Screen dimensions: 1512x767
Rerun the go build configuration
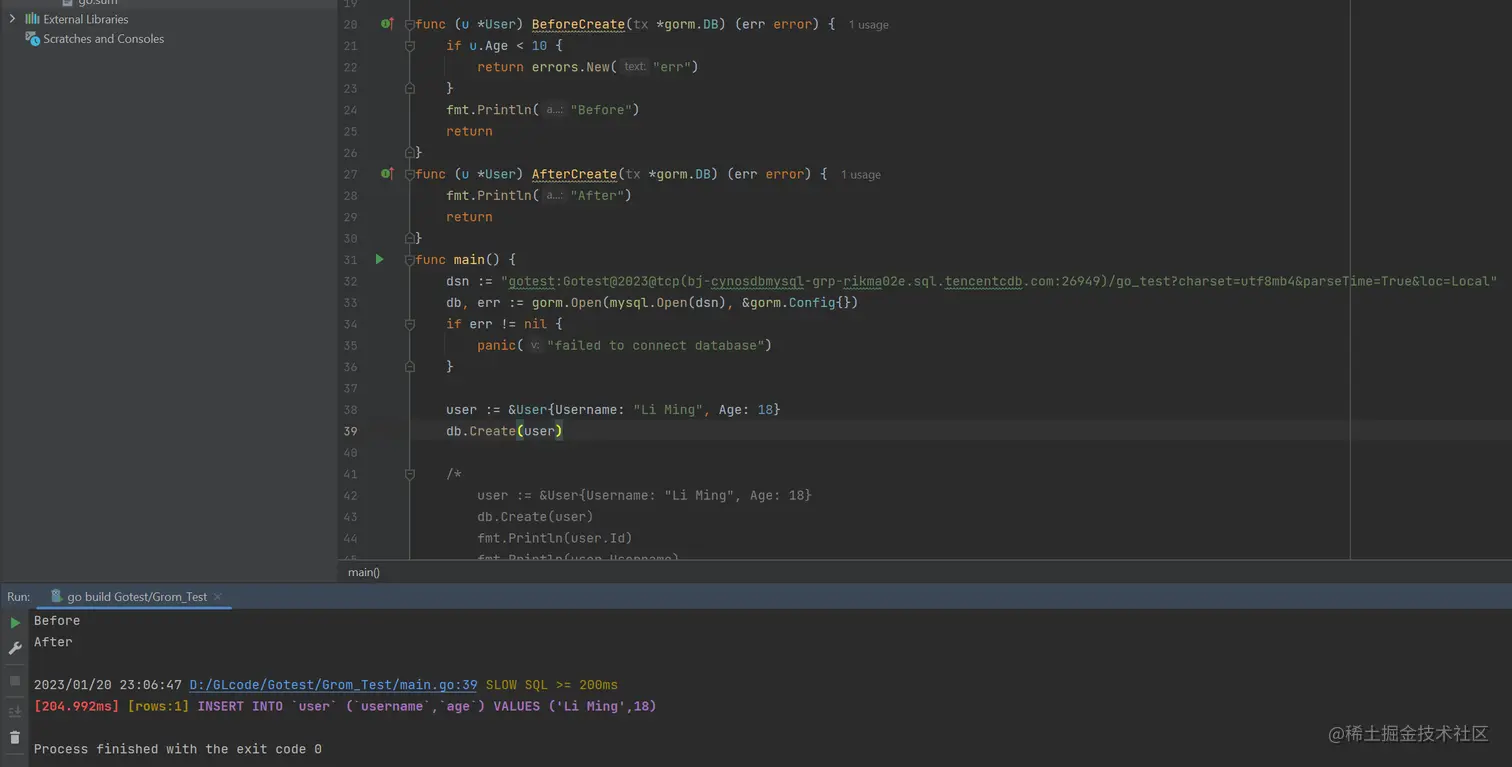[x=15, y=622]
